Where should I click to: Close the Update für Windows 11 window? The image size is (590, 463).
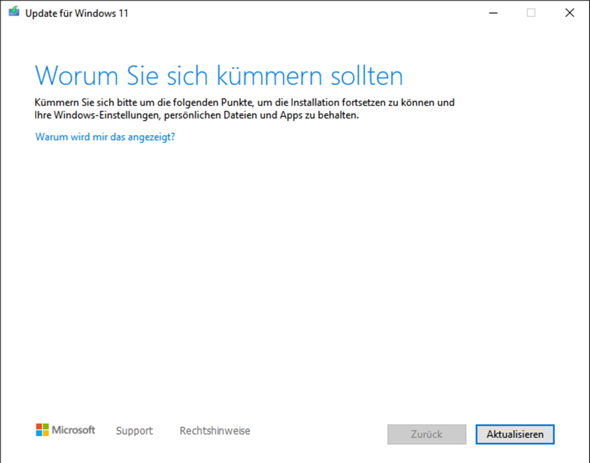click(570, 13)
